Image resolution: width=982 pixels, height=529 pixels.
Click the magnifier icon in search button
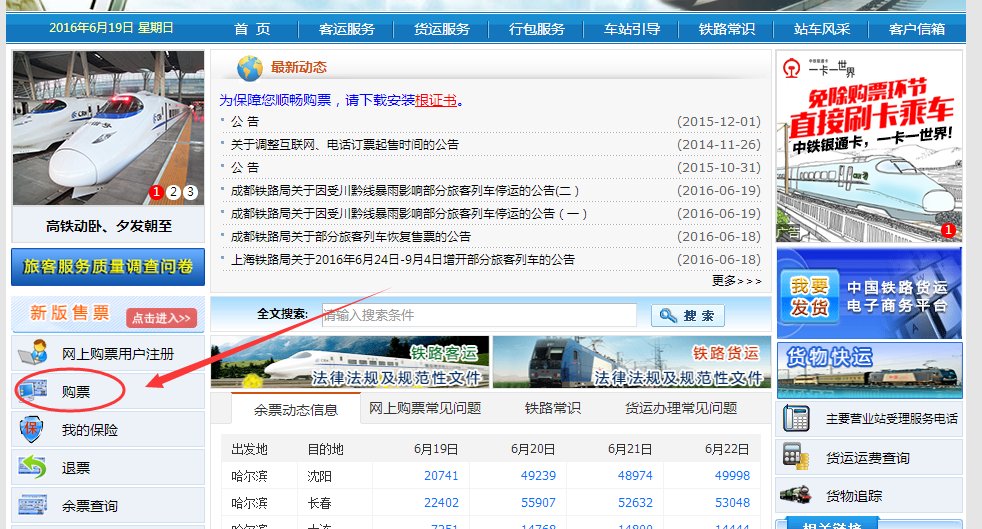pos(668,316)
